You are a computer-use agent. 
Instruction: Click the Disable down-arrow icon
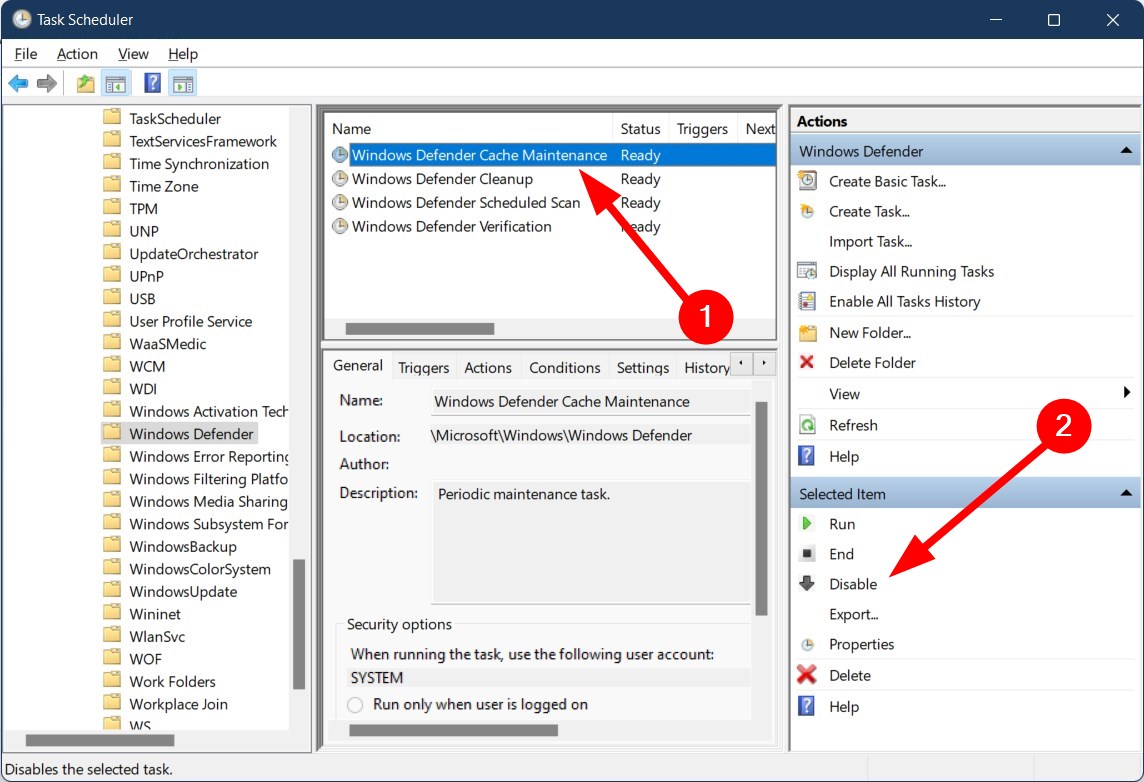807,584
